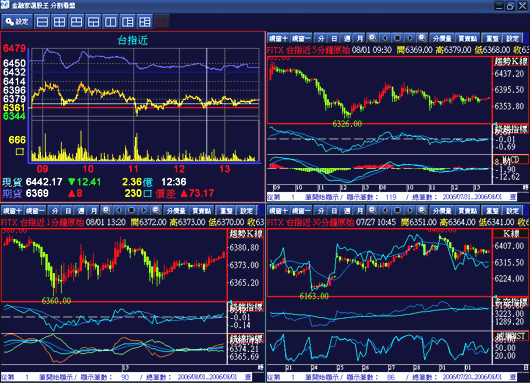
Task: Switch 1-minute chart to 日 daily period
Action: click(68, 211)
